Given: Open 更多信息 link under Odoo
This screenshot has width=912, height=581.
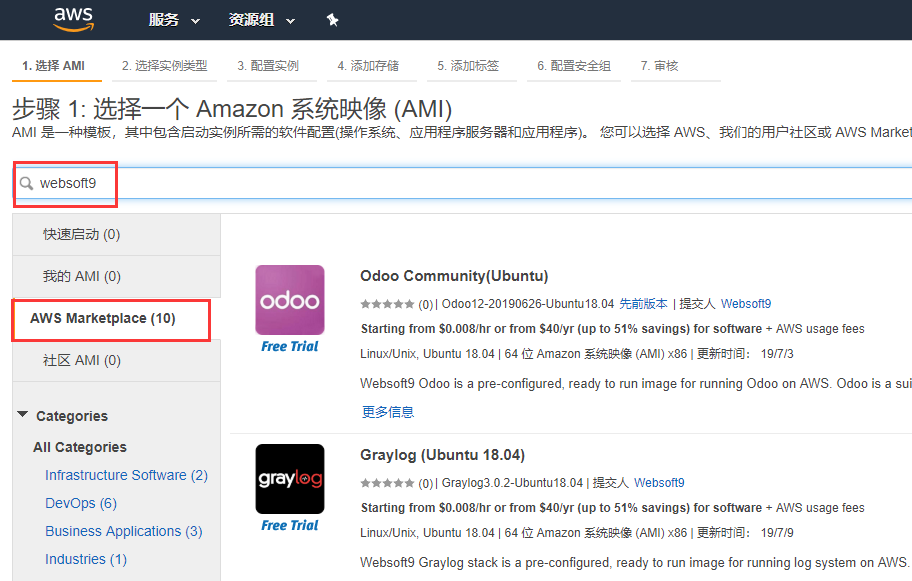Looking at the screenshot, I should pyautogui.click(x=388, y=411).
